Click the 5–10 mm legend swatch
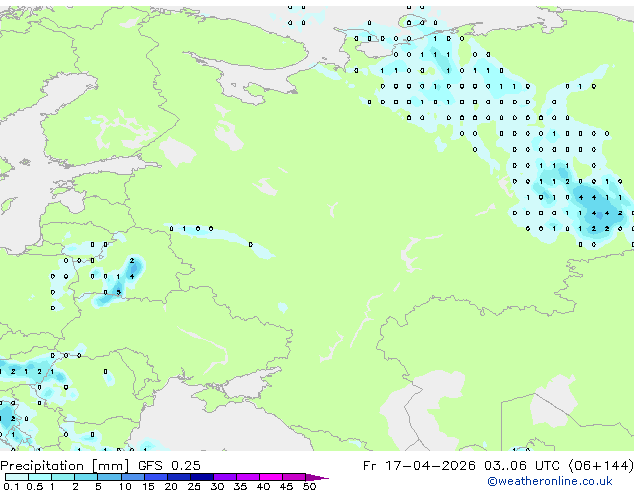Viewport: 634px width, 490px height. pos(109,477)
